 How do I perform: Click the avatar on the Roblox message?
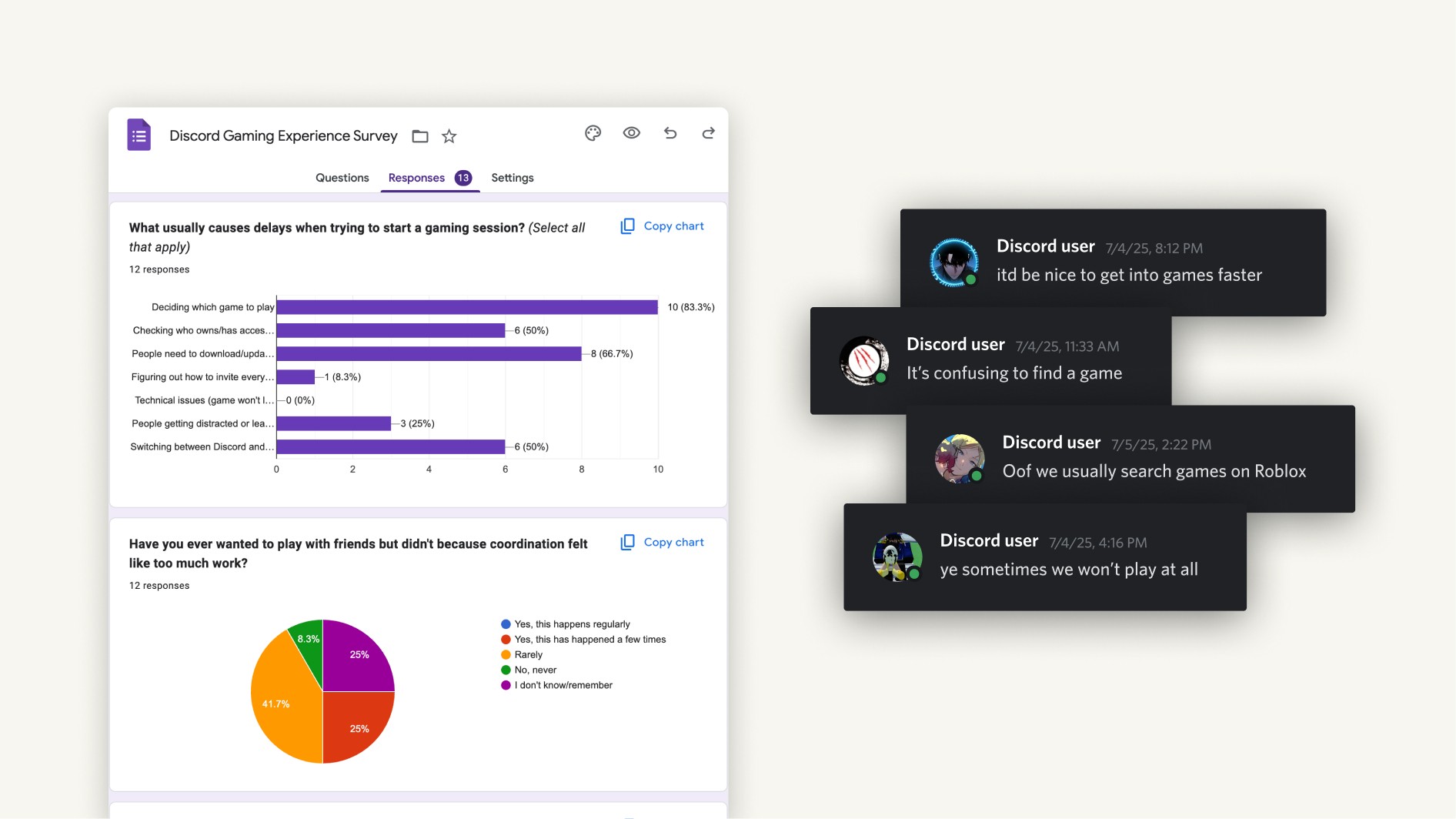click(960, 459)
